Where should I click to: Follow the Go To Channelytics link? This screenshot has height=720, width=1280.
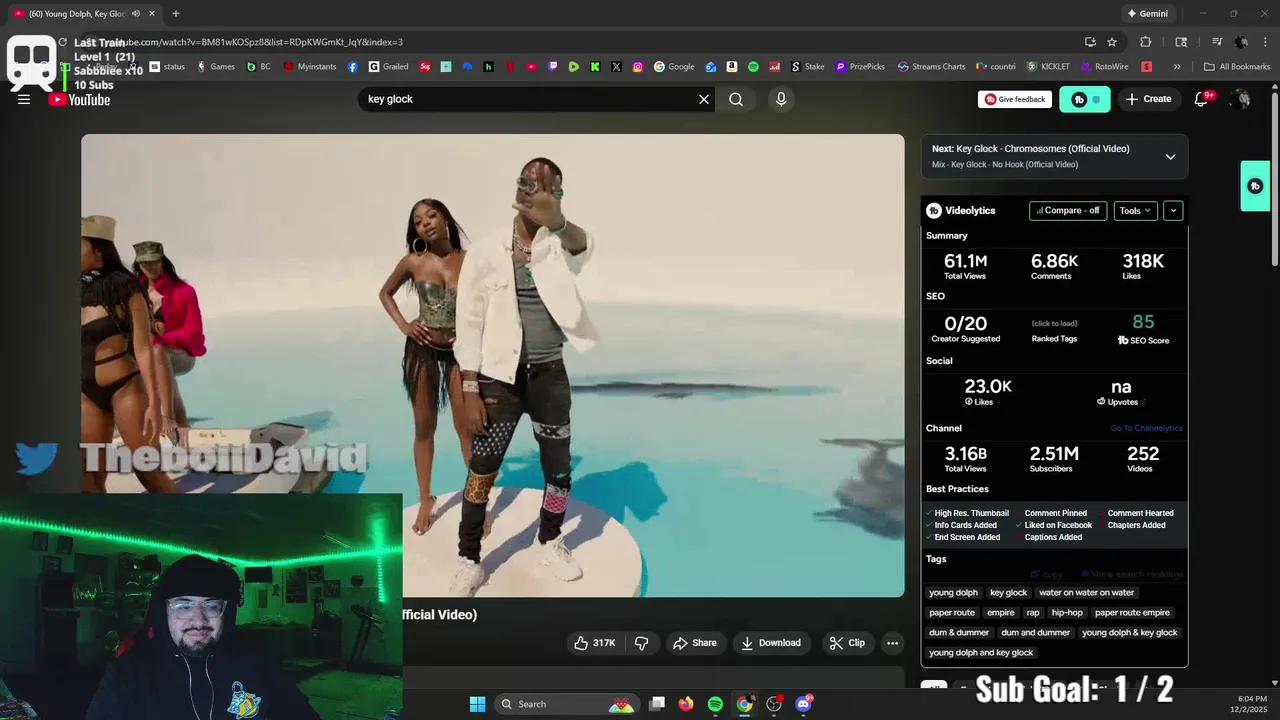(1146, 428)
